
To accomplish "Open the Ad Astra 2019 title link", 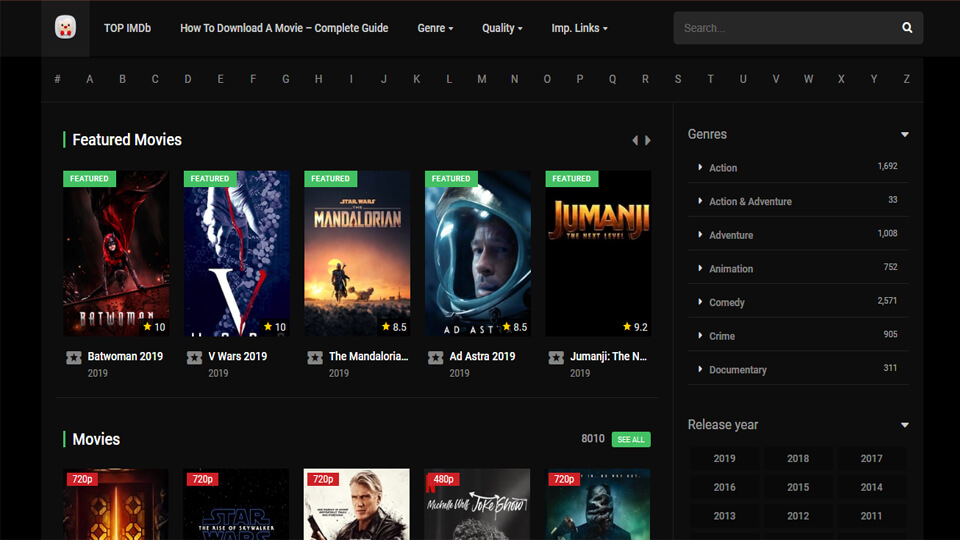I will pos(482,356).
